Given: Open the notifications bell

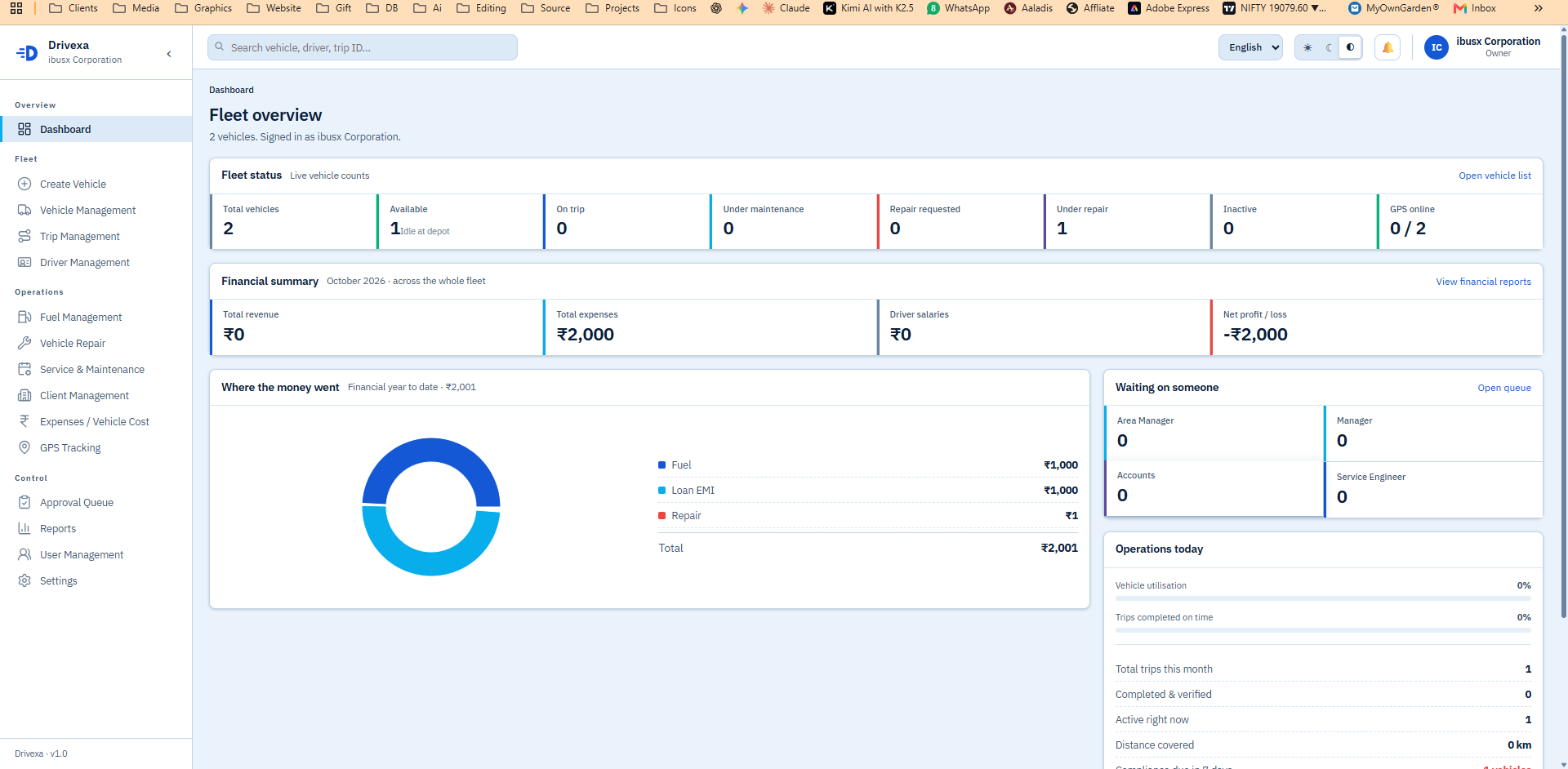Looking at the screenshot, I should (1388, 47).
